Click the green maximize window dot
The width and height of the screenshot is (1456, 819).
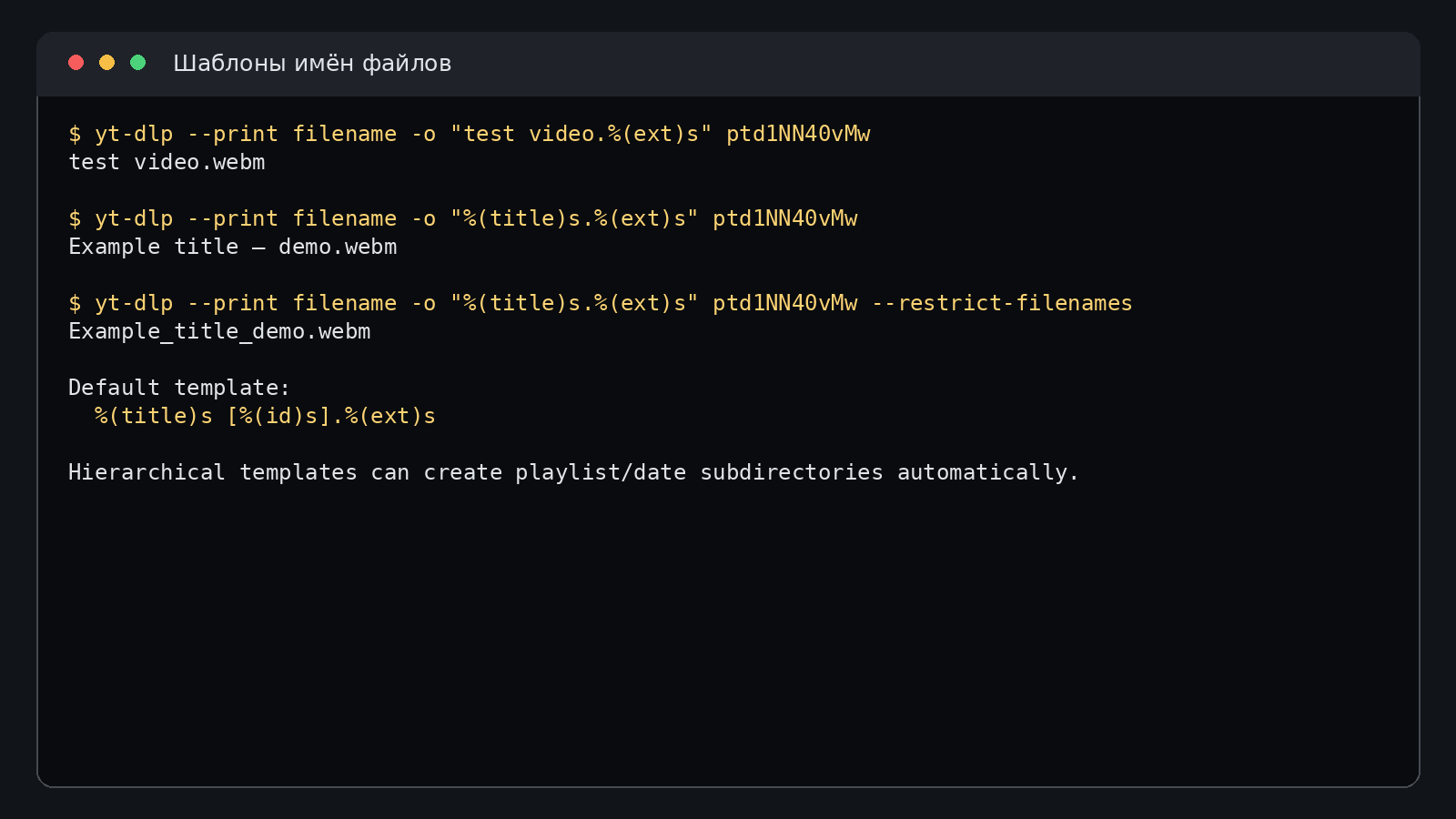(x=138, y=63)
